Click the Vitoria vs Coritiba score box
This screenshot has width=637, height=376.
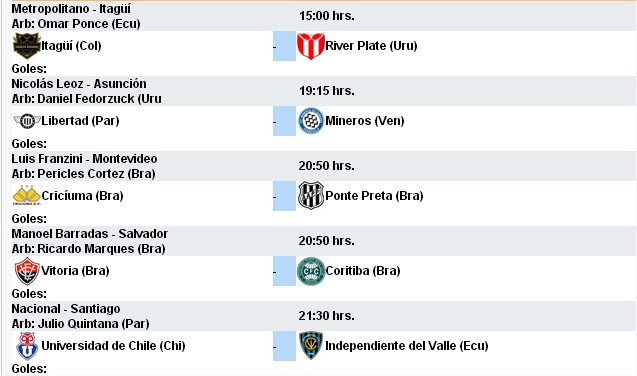(x=284, y=271)
